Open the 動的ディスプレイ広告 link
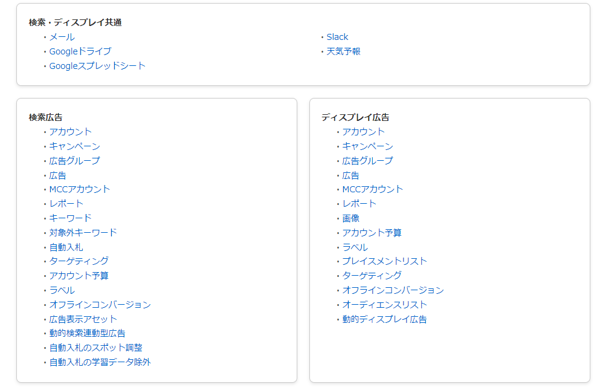The width and height of the screenshot is (600, 390). [x=384, y=319]
